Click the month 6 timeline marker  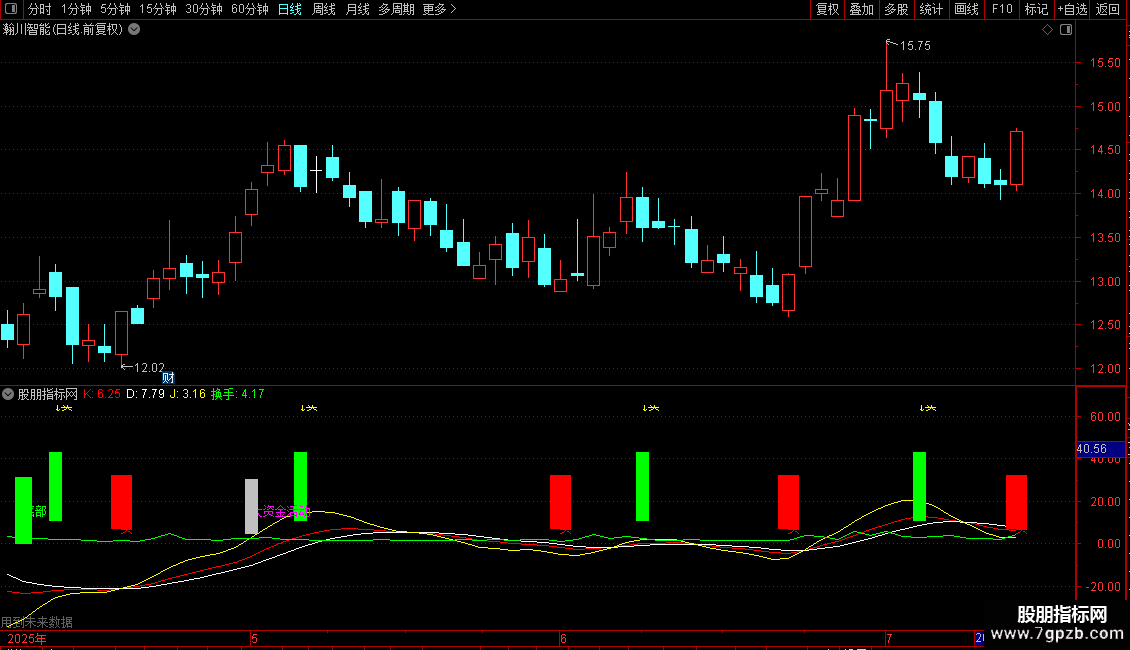564,639
